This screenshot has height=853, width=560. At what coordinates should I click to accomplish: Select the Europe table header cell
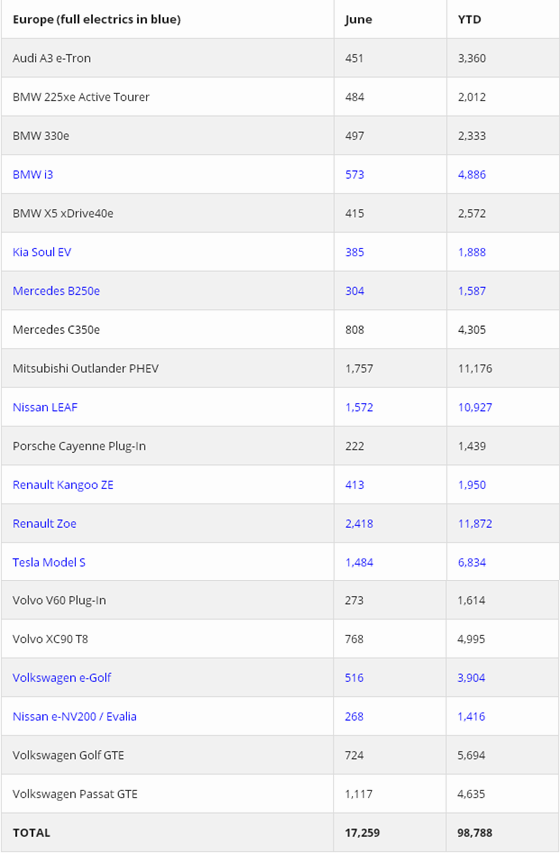click(x=168, y=20)
